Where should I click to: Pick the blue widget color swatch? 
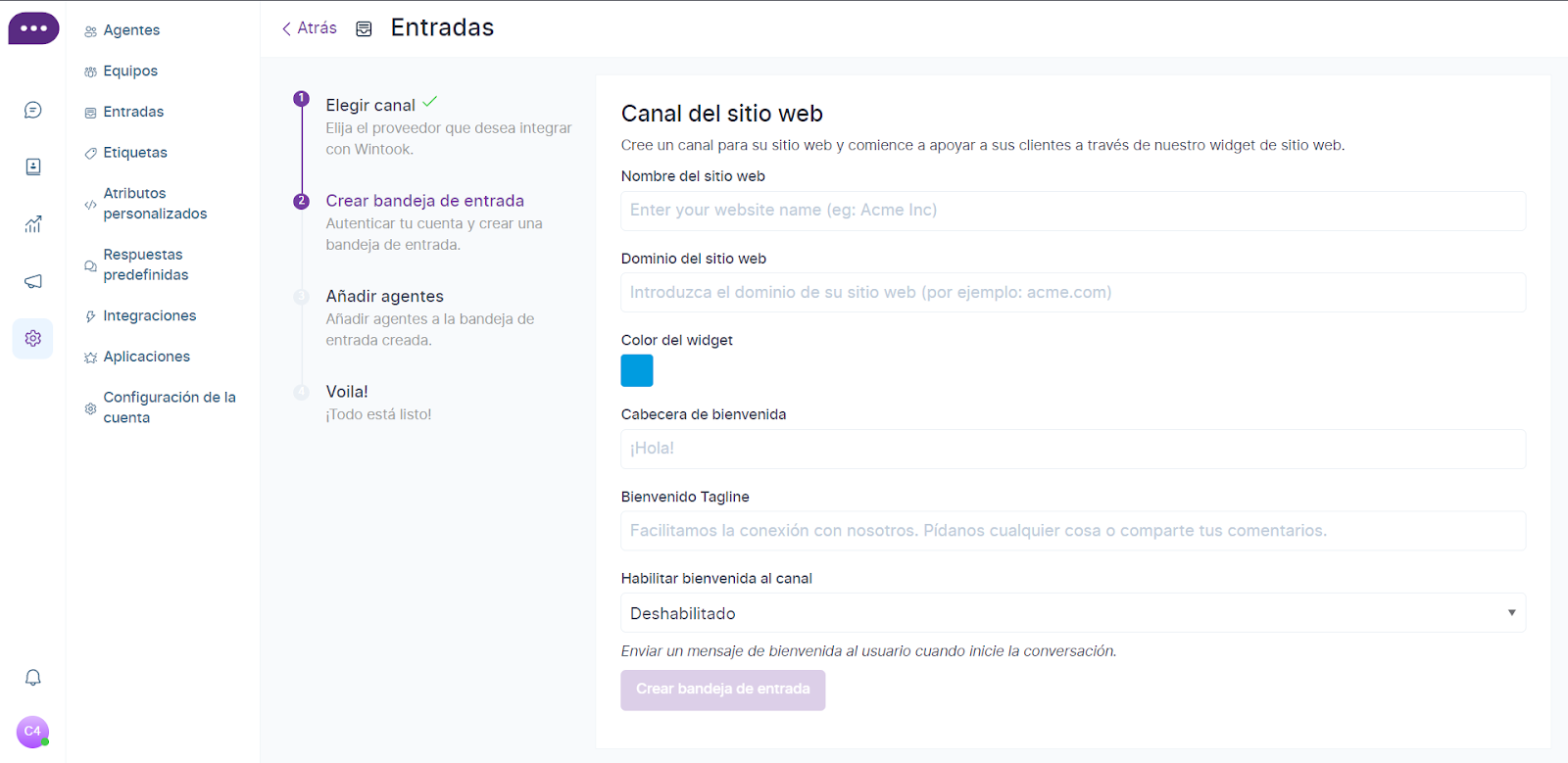point(637,371)
